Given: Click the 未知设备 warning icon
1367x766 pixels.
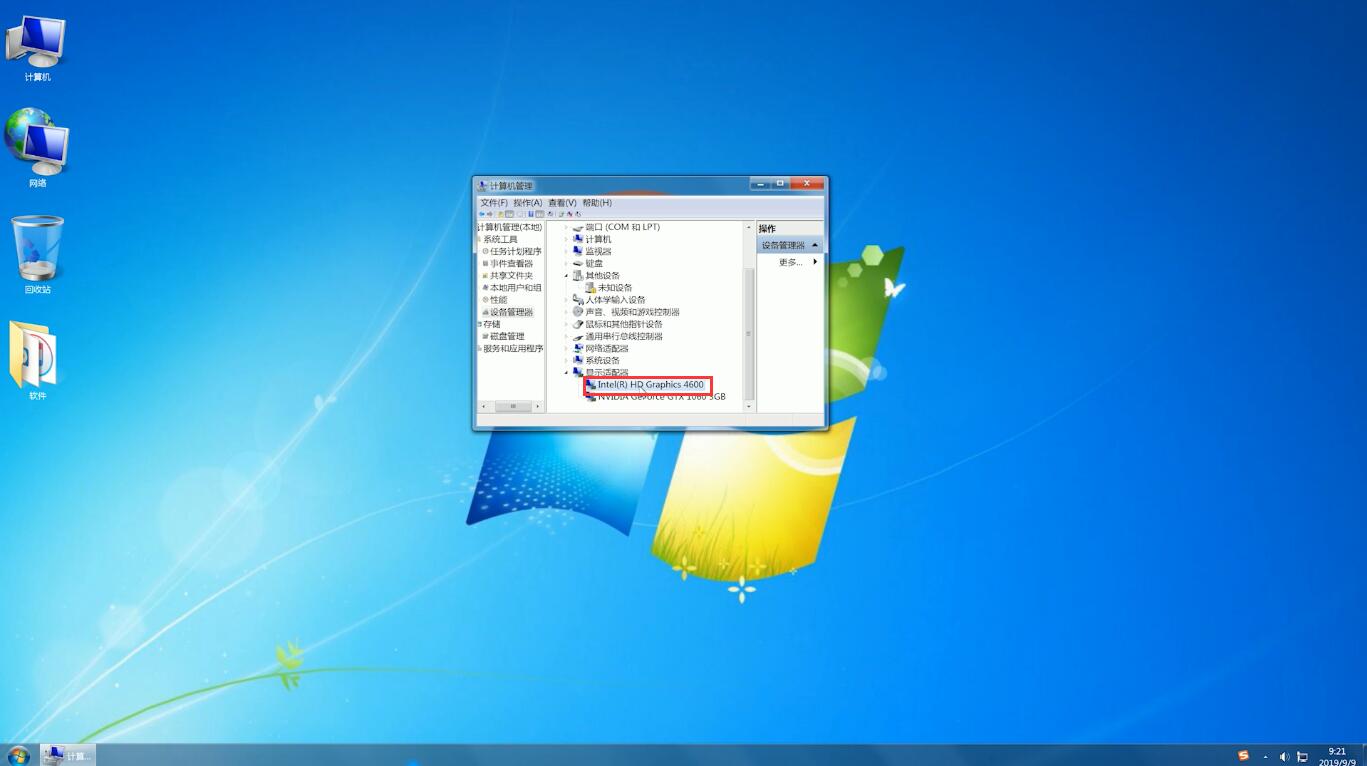Looking at the screenshot, I should click(x=590, y=287).
